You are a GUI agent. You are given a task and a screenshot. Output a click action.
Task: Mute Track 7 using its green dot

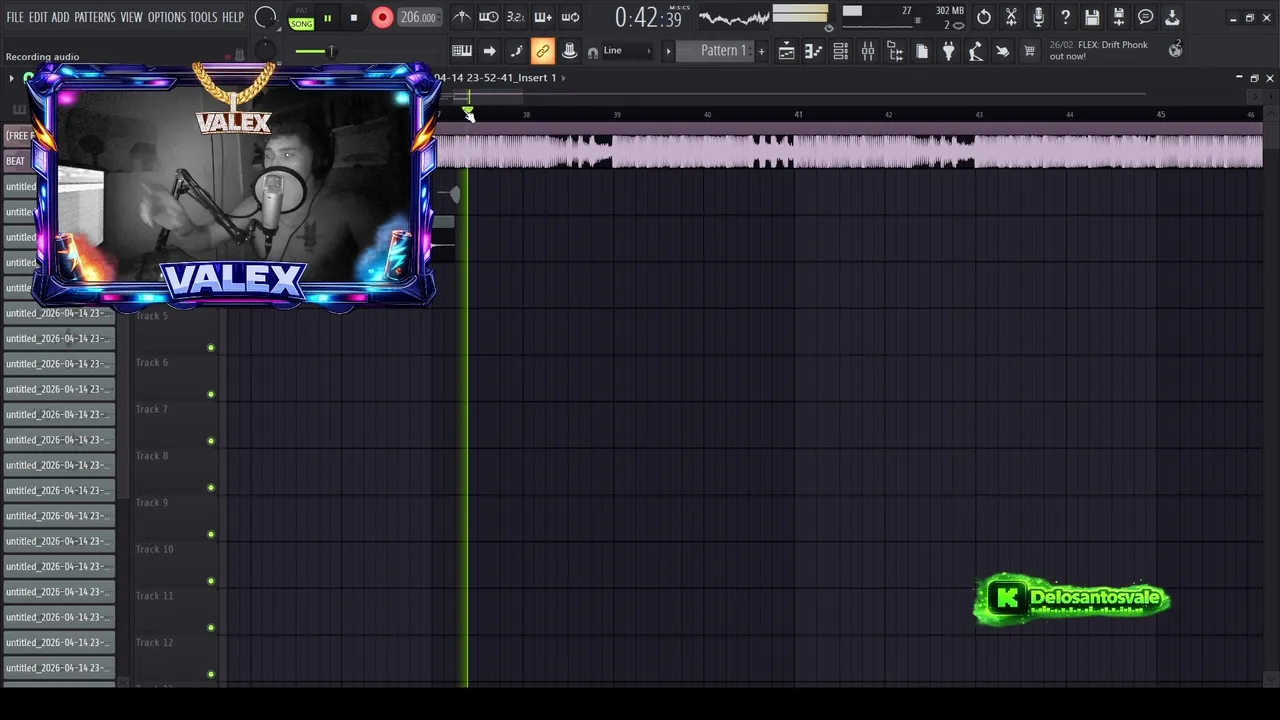coord(211,441)
